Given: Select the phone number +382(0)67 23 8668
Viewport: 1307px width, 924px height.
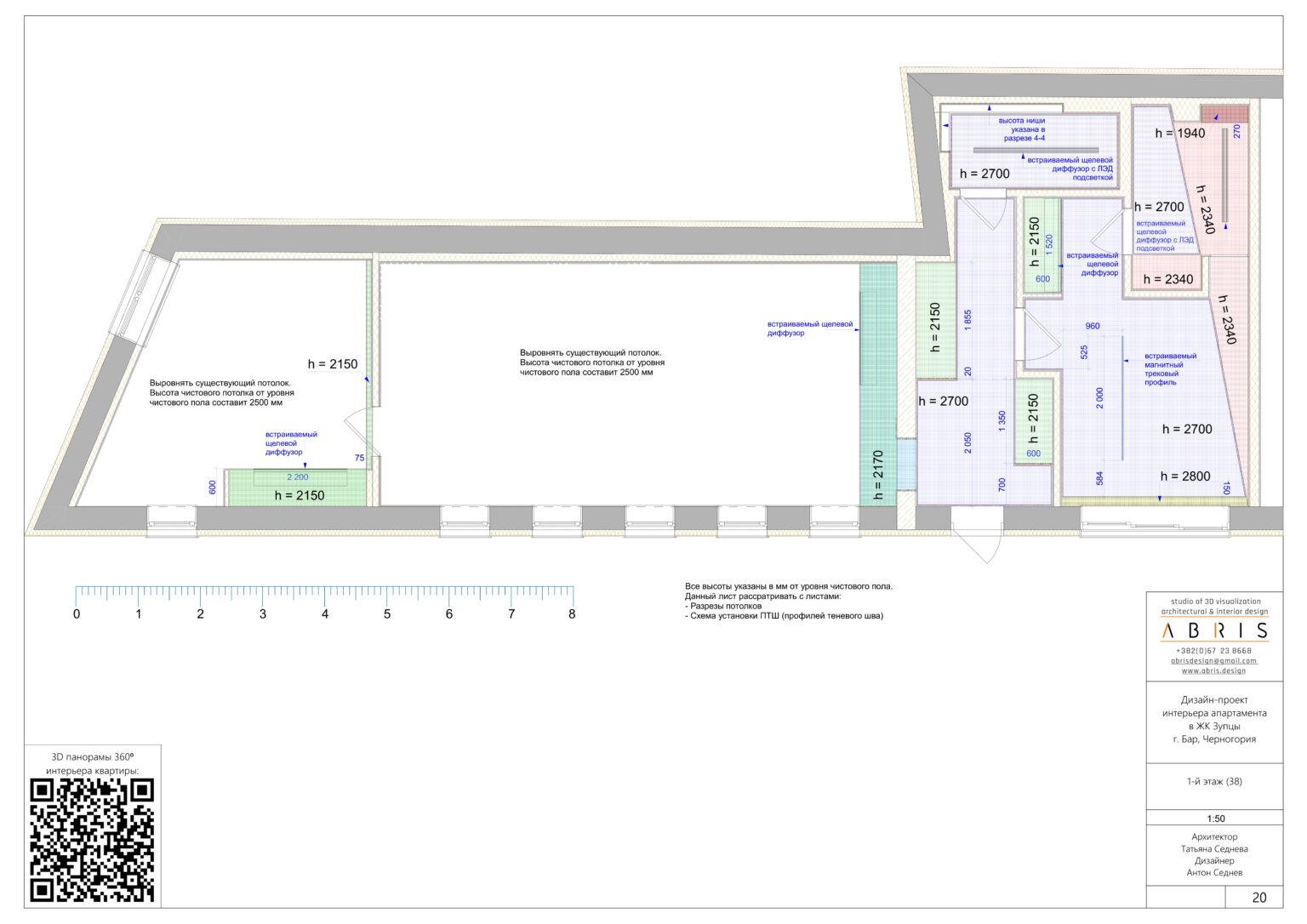Looking at the screenshot, I should pos(1214,651).
